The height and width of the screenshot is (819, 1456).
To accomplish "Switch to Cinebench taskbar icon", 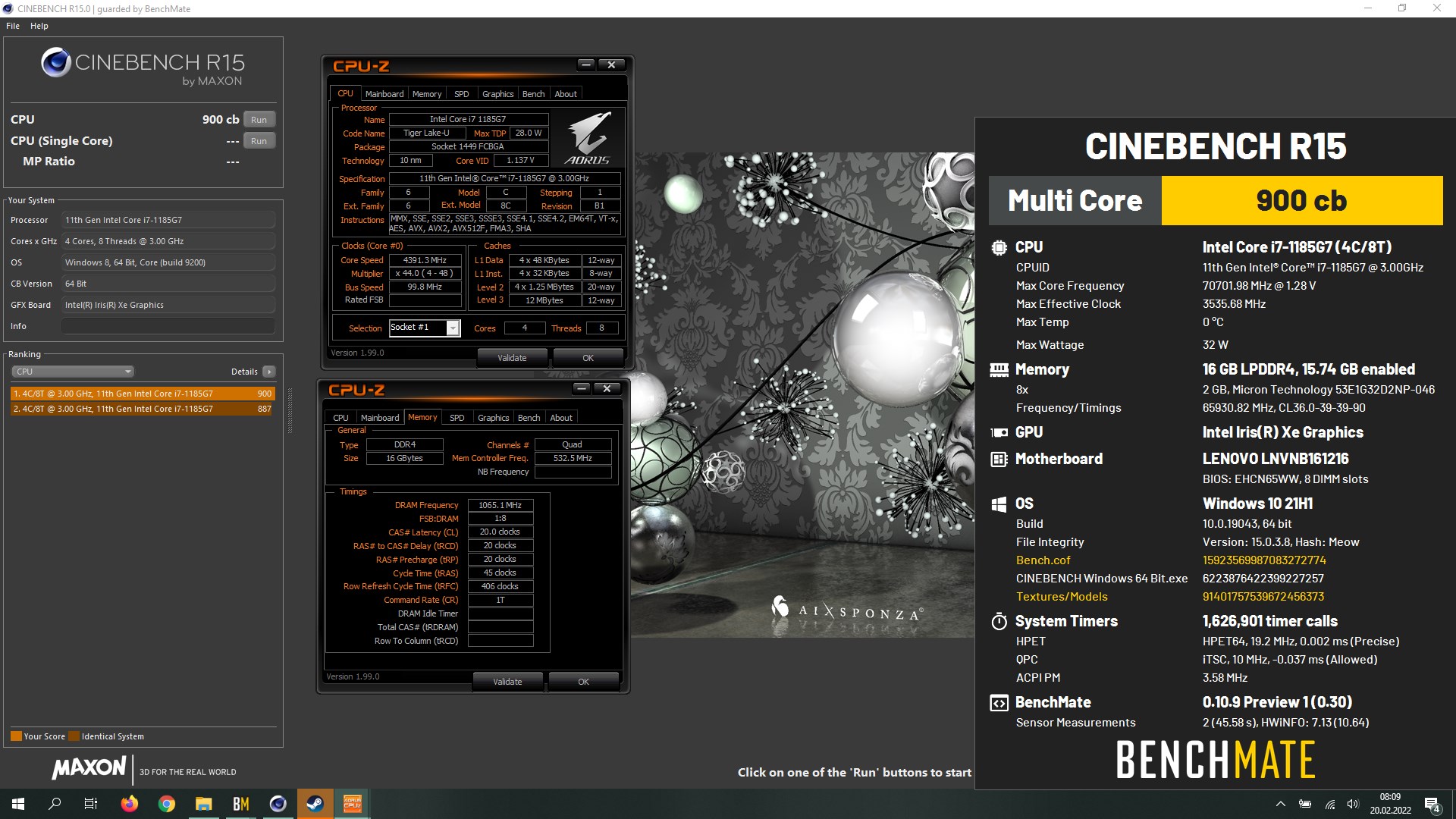I will point(278,804).
